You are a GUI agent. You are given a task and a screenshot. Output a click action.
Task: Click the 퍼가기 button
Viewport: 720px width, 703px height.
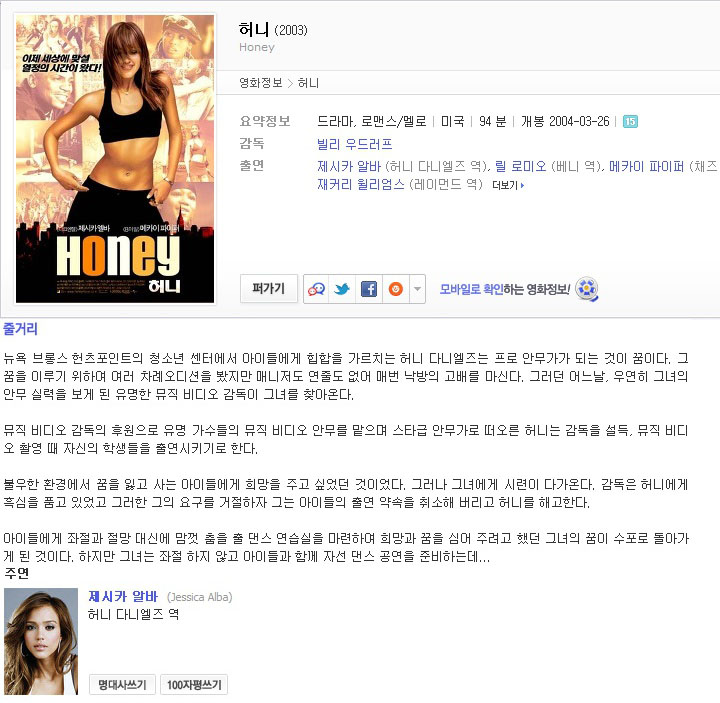(x=269, y=288)
